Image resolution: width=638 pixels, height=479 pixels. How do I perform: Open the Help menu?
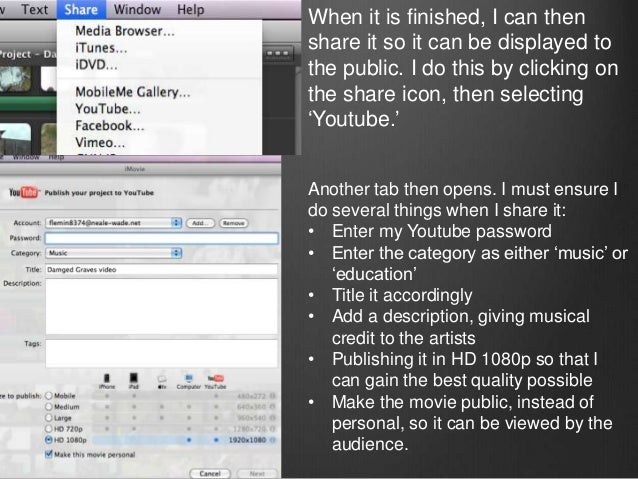(190, 9)
